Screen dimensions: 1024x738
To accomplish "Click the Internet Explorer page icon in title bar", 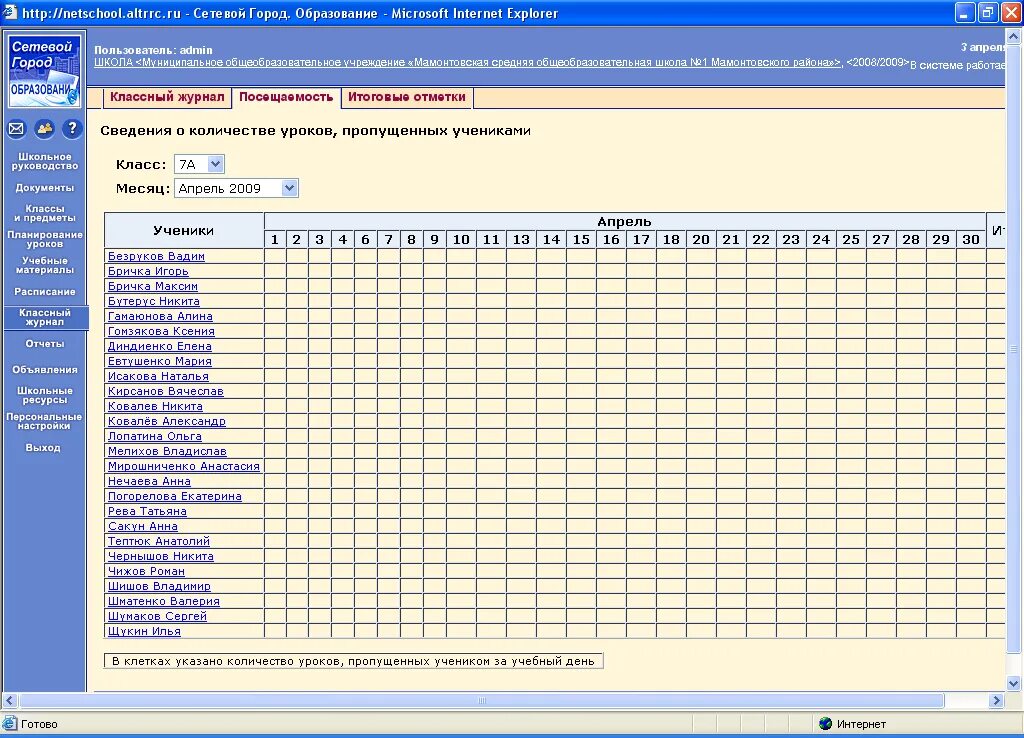I will [9, 12].
